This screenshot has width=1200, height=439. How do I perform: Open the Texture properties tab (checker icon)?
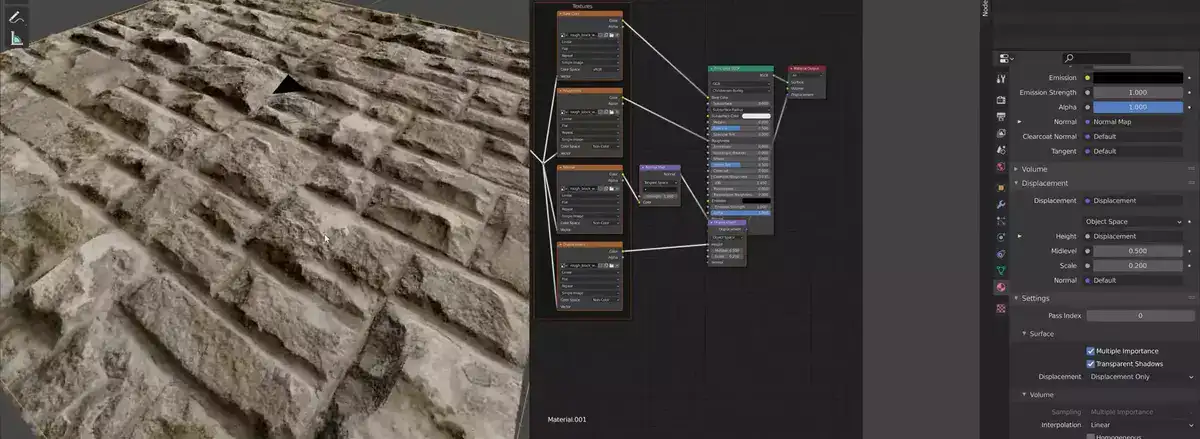(x=1001, y=308)
